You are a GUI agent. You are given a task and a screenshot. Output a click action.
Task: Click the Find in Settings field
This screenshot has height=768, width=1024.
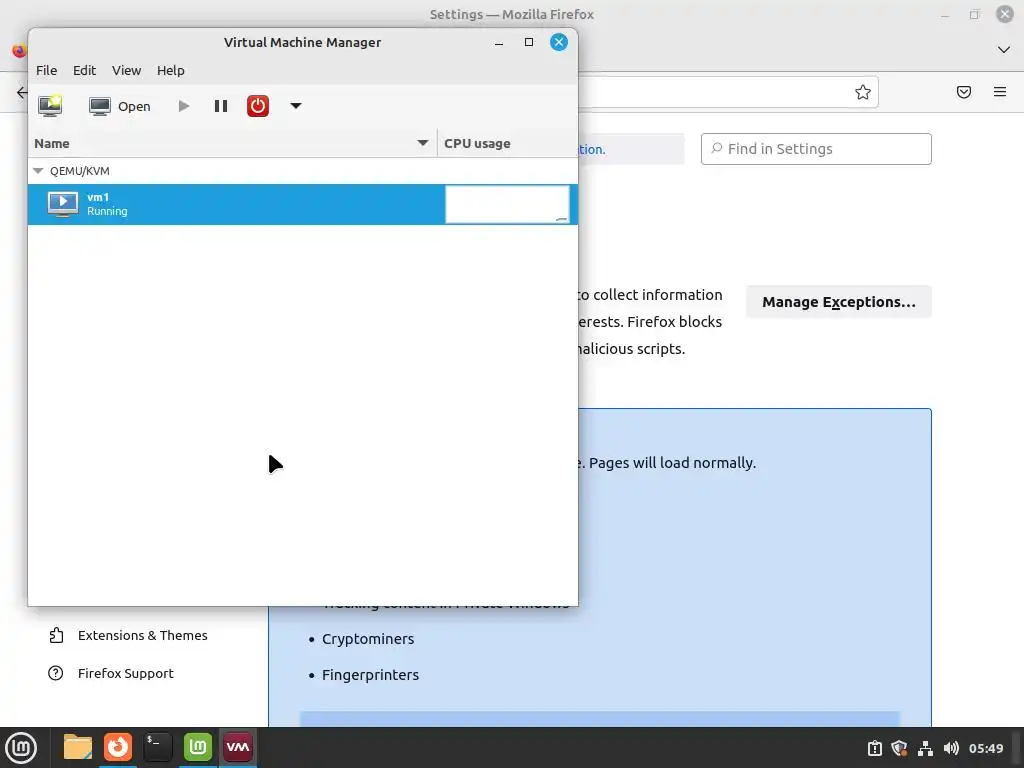(x=816, y=149)
